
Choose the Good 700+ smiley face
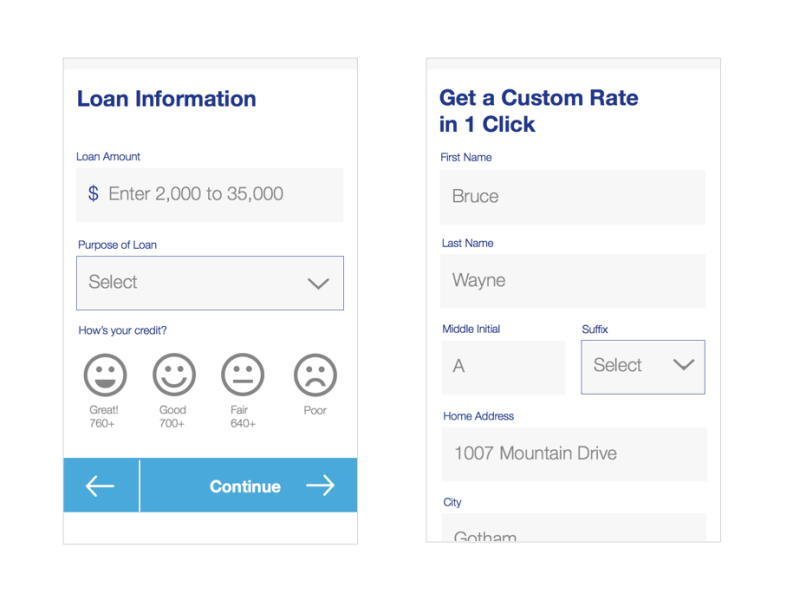coord(174,375)
